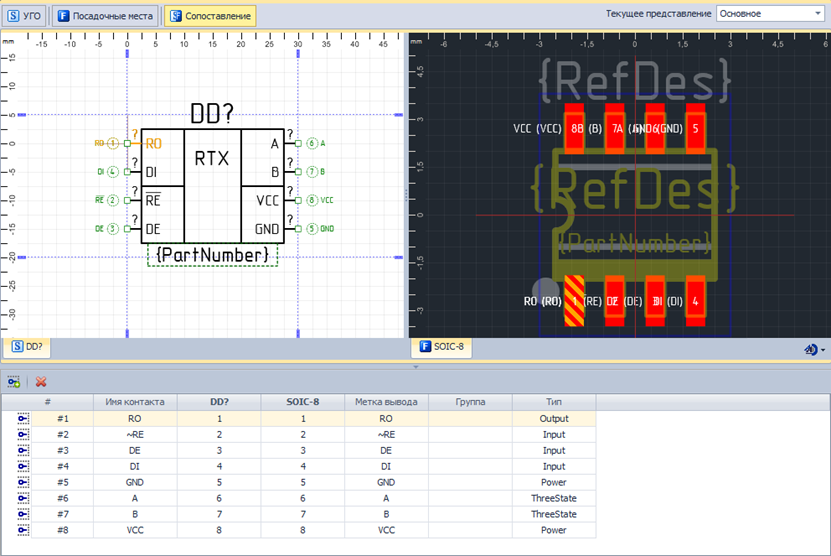The image size is (831, 556).
Task: Select contact name cell GND
Action: [x=135, y=482]
